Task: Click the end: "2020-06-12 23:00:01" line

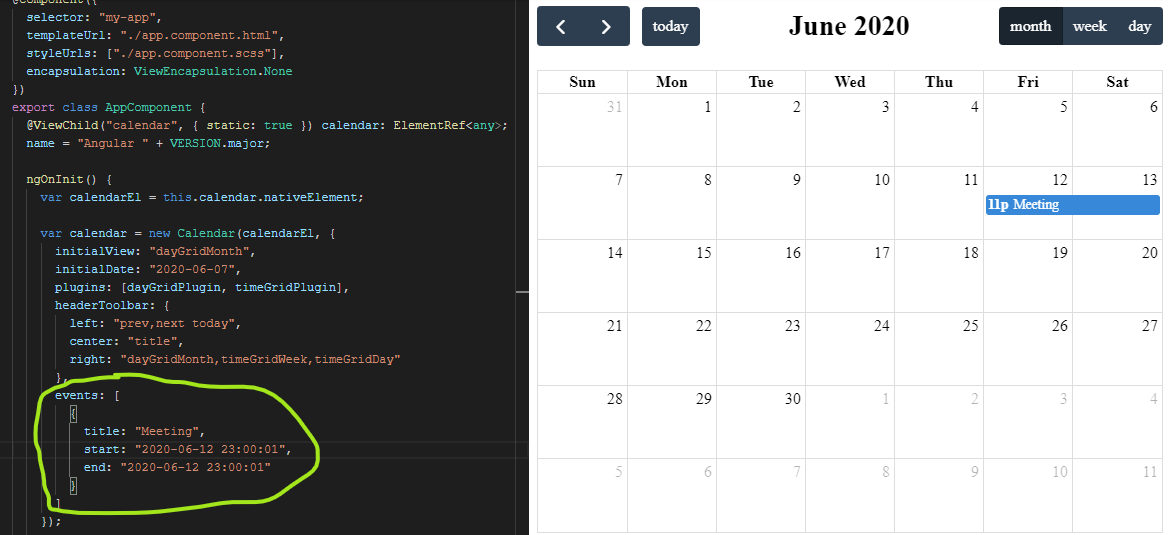Action: click(x=177, y=467)
